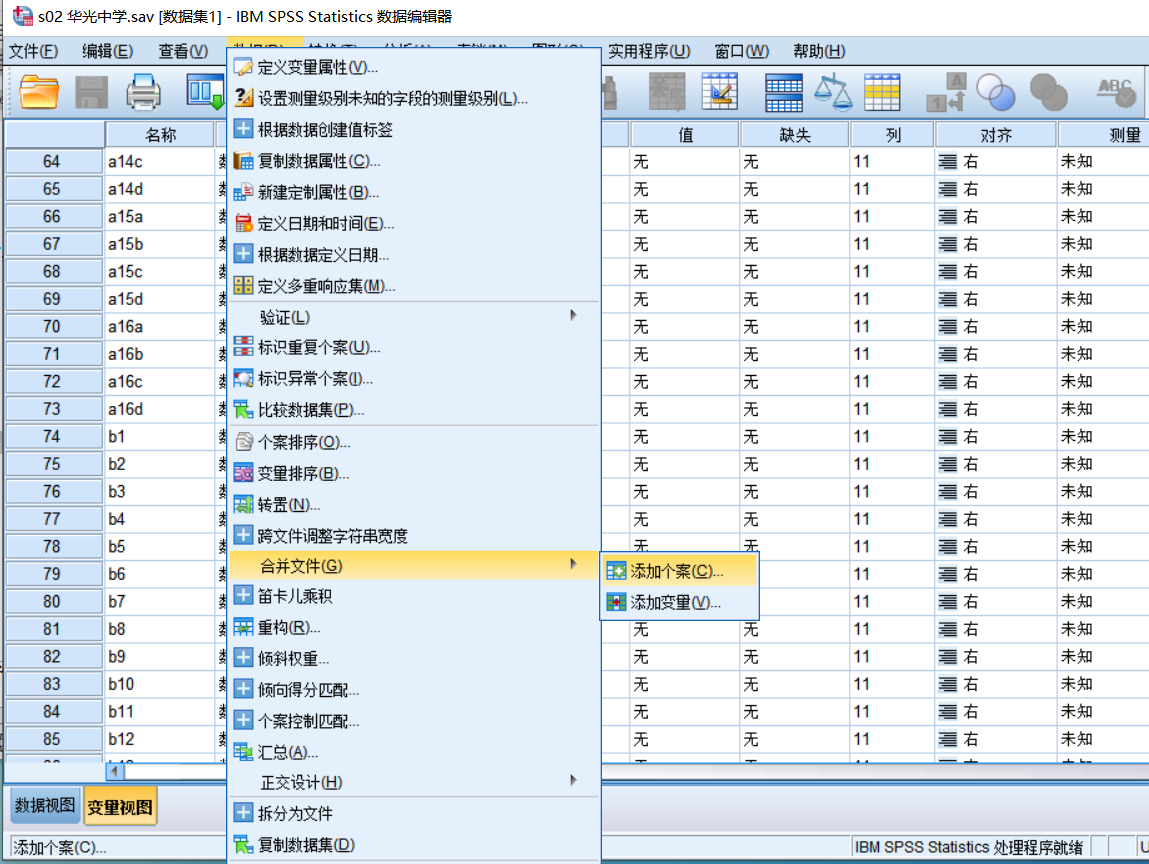Select 复制数据集(D) menu item
Image resolution: width=1149 pixels, height=864 pixels.
point(414,845)
